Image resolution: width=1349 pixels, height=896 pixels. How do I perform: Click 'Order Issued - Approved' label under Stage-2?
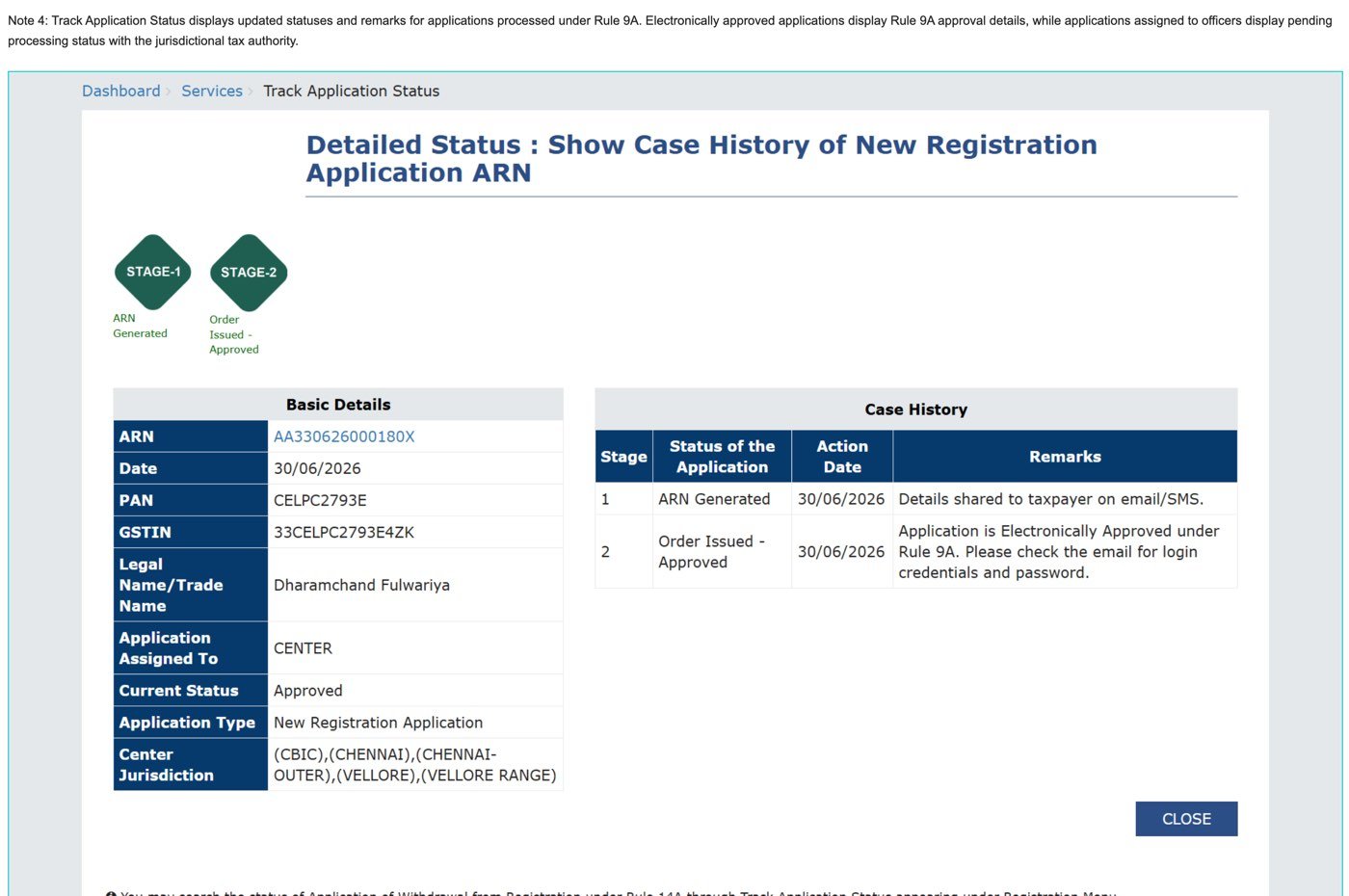tap(234, 334)
